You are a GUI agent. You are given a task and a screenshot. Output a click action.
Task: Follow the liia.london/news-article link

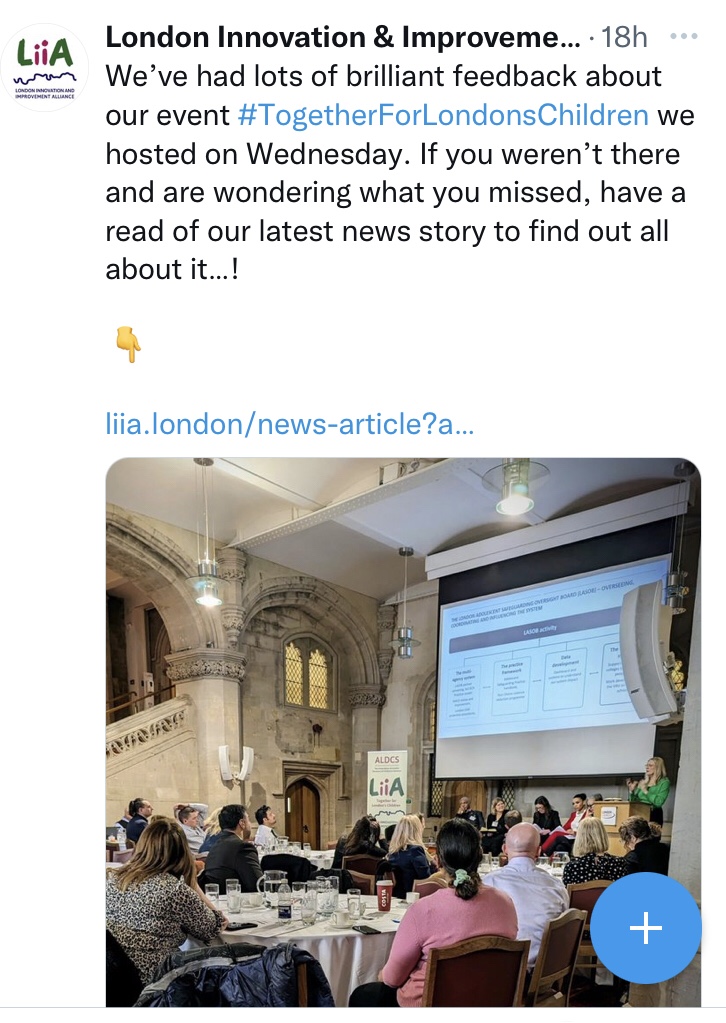289,424
